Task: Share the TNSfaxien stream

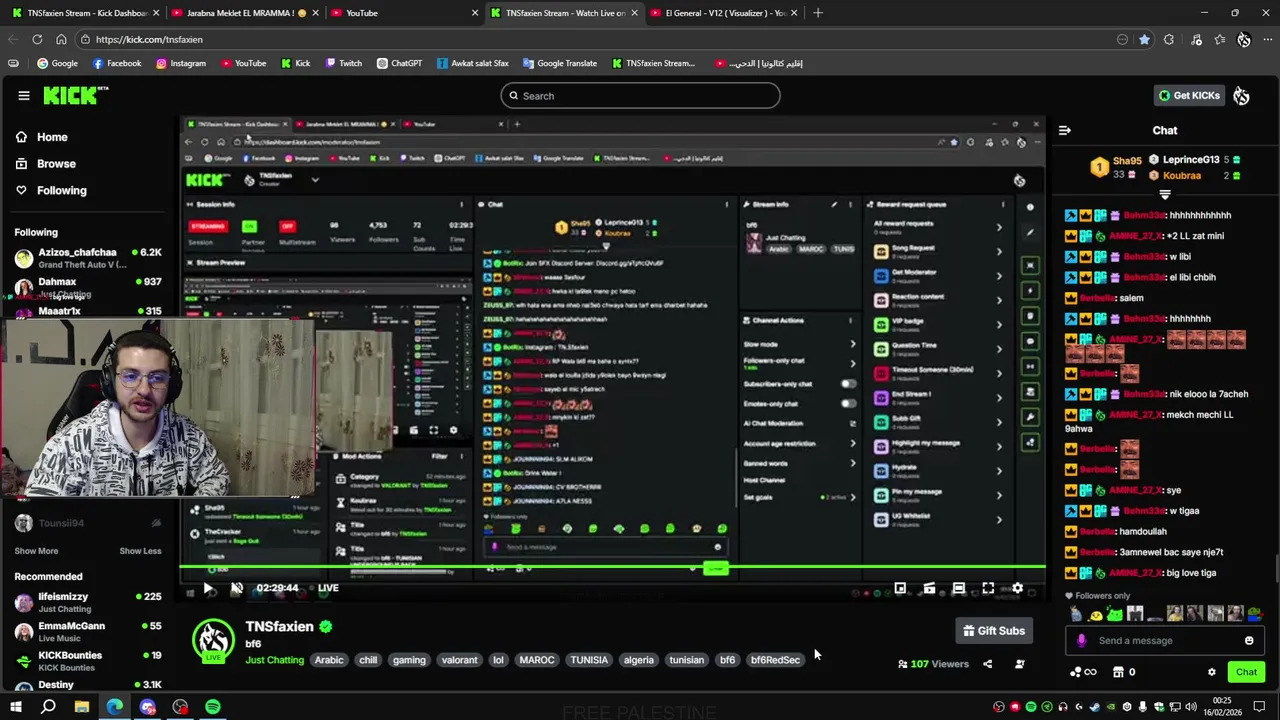Action: point(987,664)
